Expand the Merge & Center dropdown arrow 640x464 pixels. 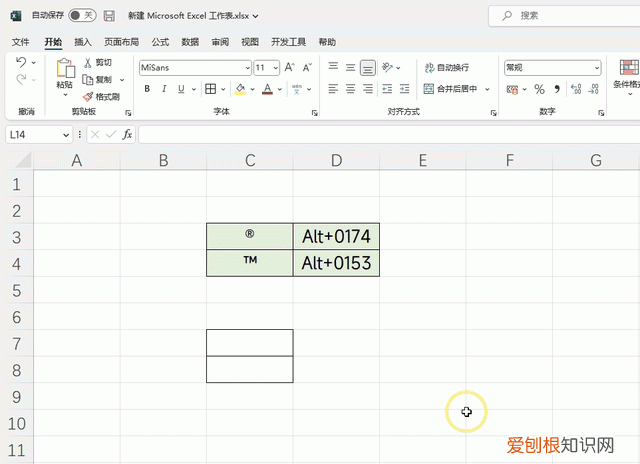pyautogui.click(x=487, y=89)
